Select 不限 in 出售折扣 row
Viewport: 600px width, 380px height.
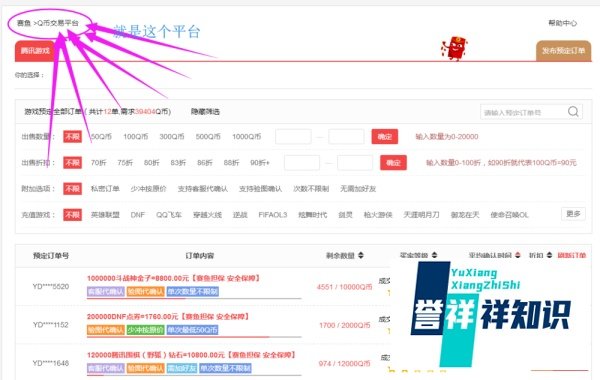click(72, 163)
